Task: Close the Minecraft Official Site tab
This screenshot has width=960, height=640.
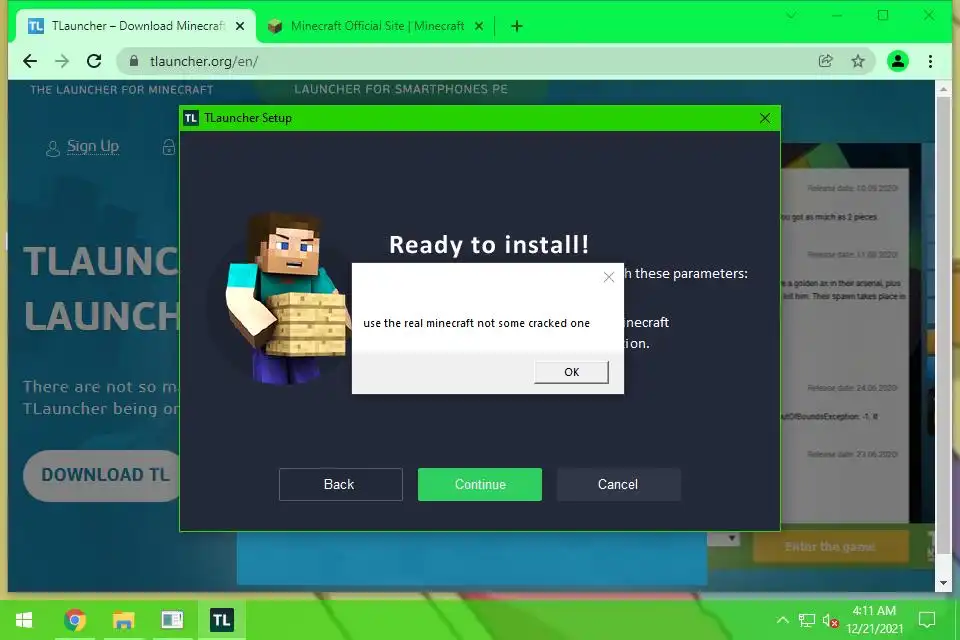Action: (x=479, y=26)
